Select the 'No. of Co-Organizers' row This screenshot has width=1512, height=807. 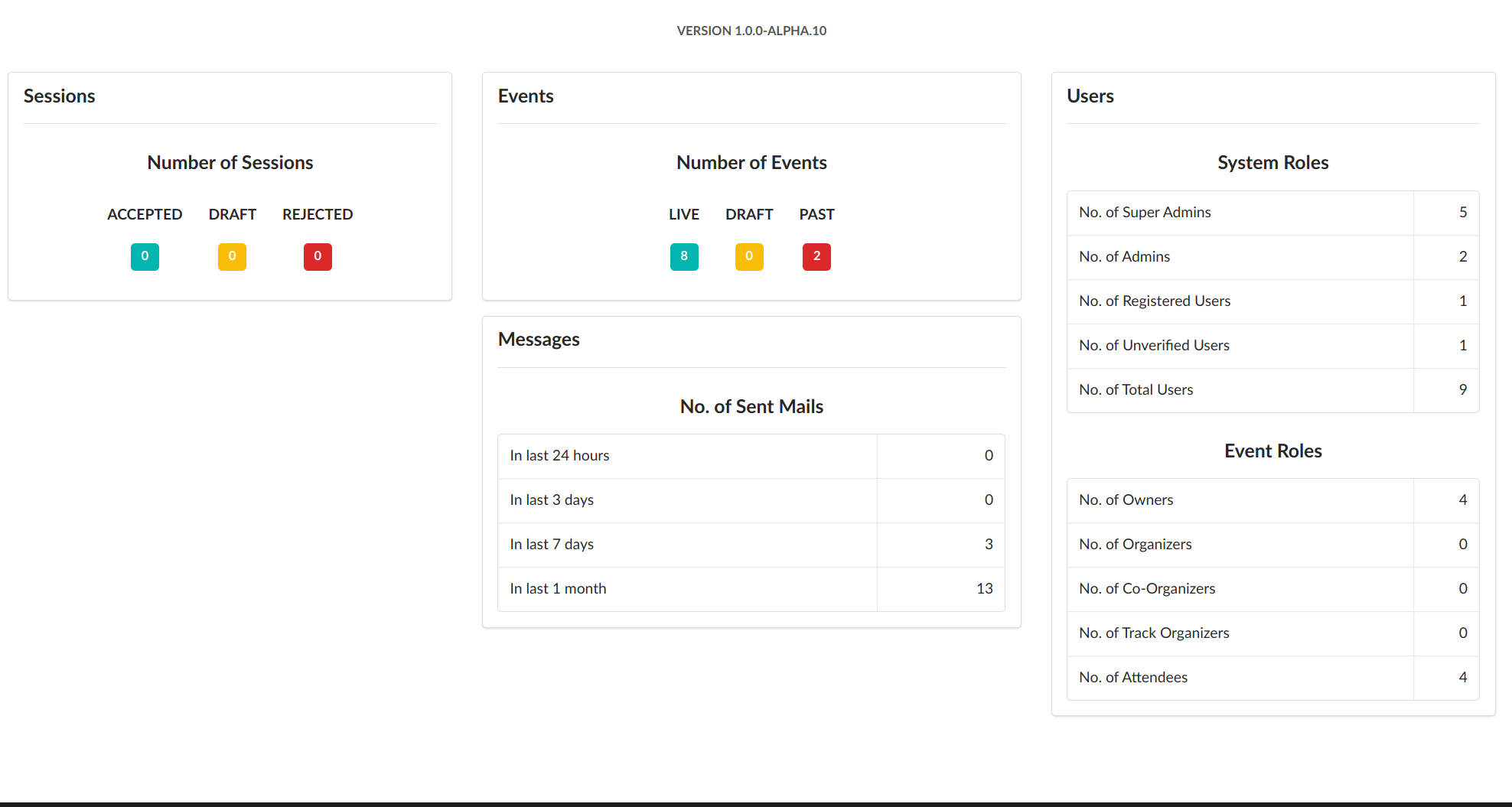[x=1273, y=589]
